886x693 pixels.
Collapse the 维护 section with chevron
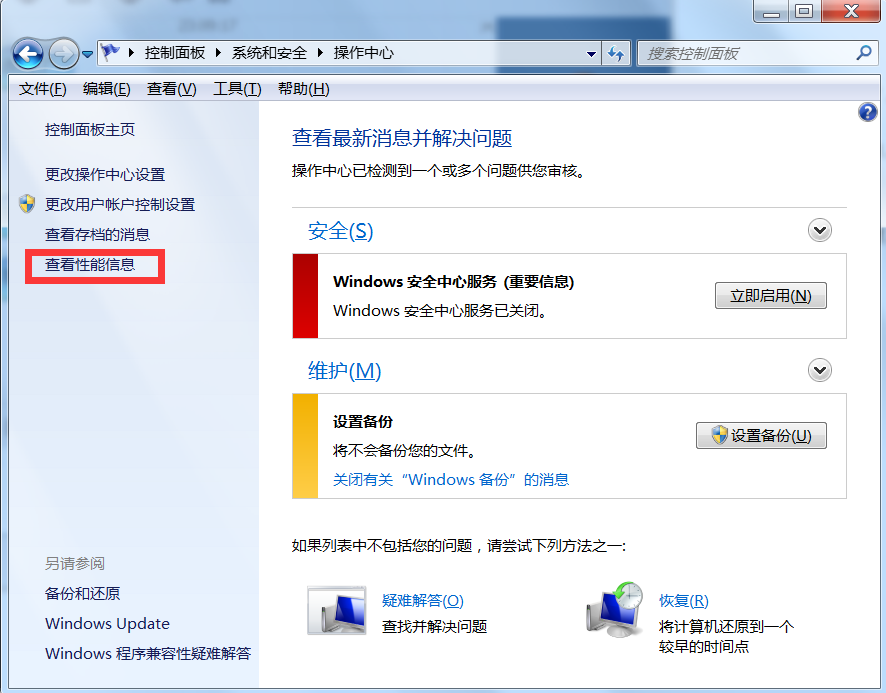click(x=819, y=370)
